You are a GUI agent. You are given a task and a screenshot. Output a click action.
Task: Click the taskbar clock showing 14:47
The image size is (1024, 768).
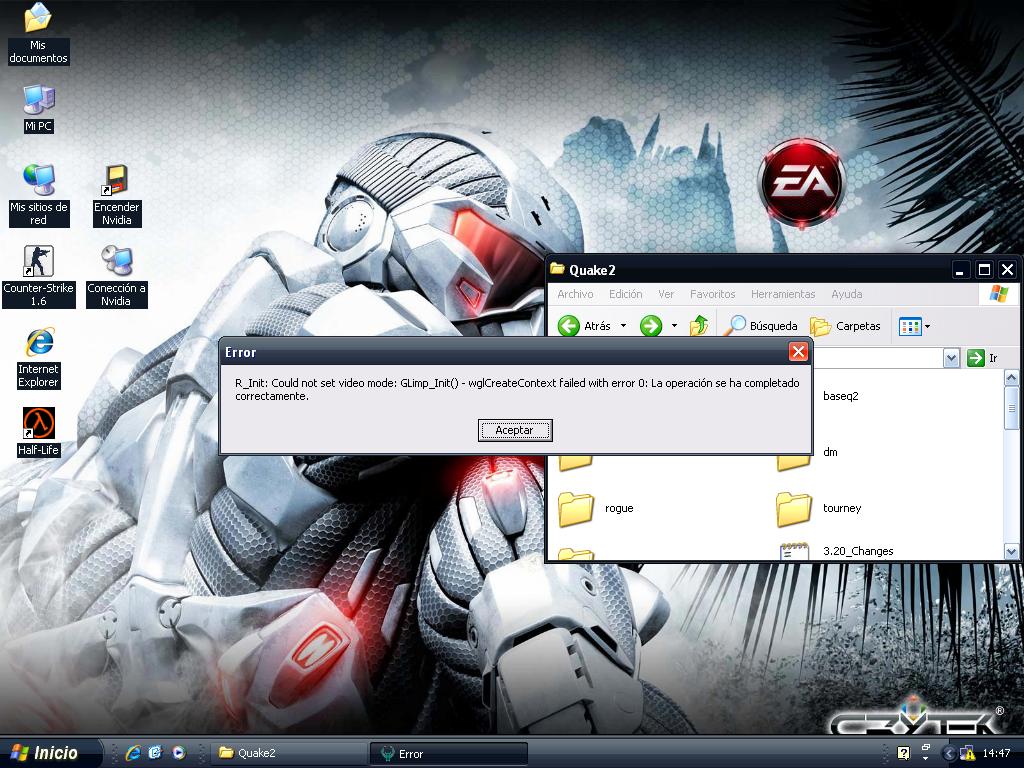[996, 753]
